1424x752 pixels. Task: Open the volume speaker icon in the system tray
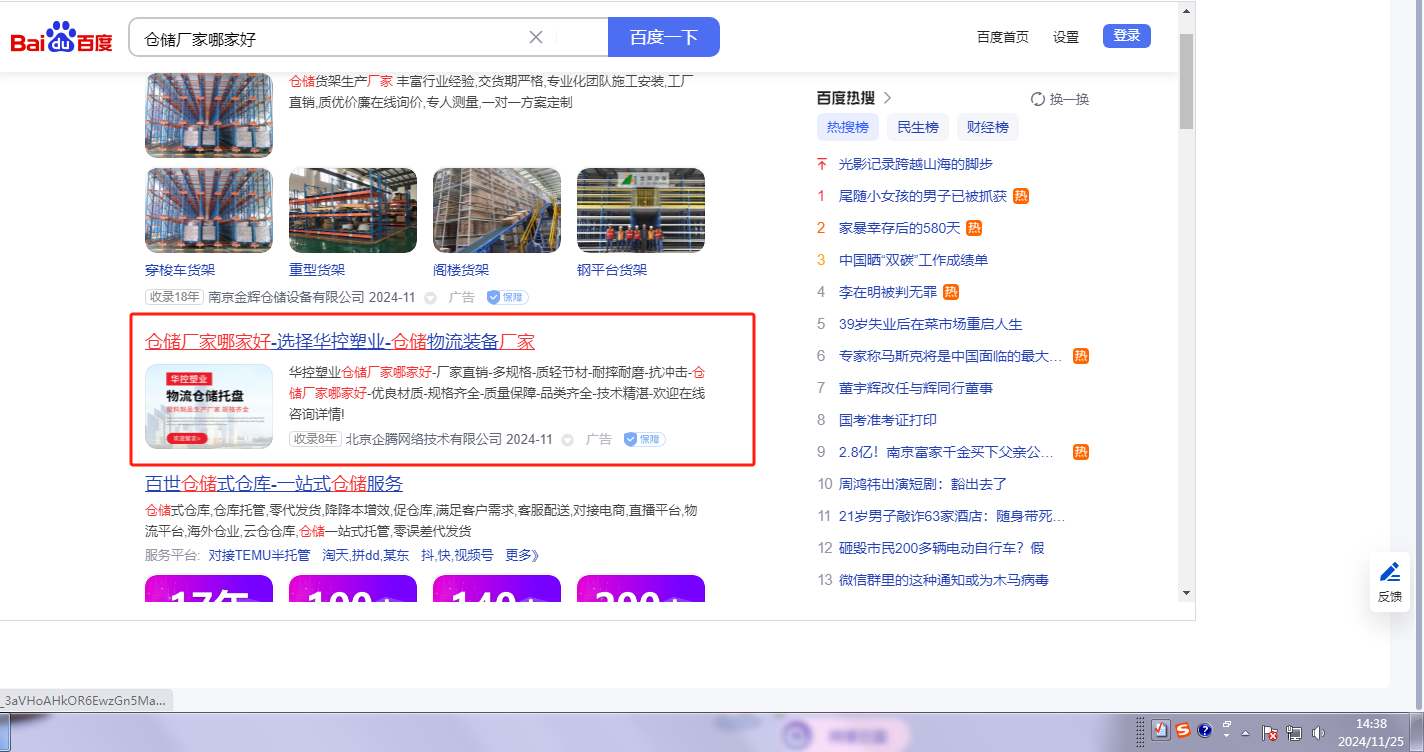click(1318, 732)
